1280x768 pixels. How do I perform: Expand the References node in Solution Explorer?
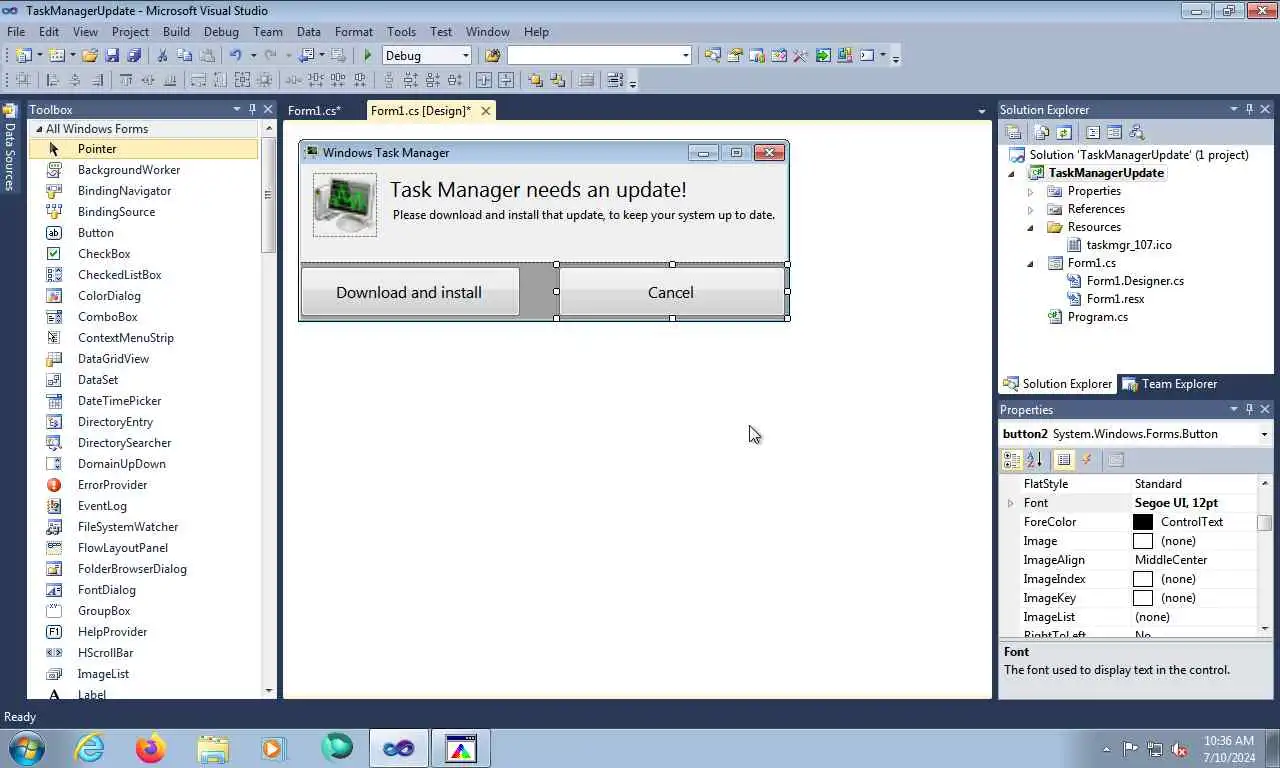pyautogui.click(x=1031, y=209)
